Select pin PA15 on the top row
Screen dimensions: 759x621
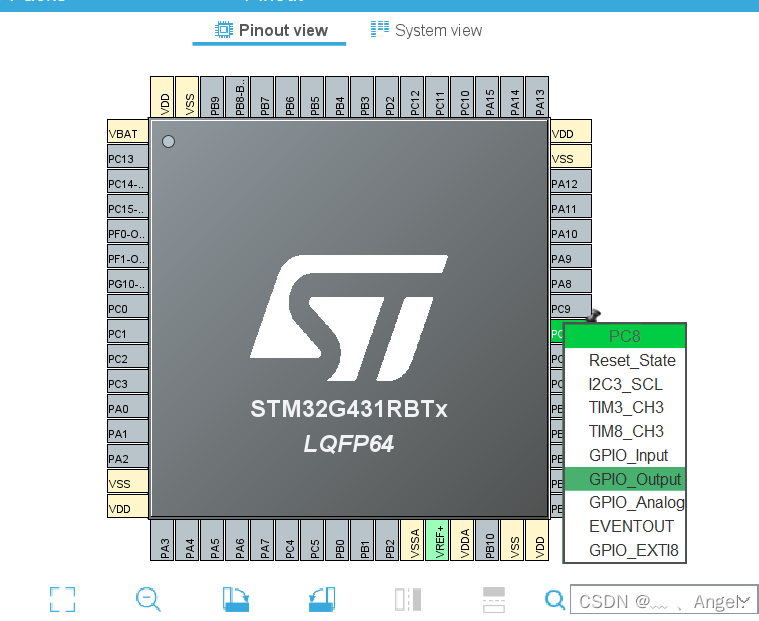tap(487, 97)
